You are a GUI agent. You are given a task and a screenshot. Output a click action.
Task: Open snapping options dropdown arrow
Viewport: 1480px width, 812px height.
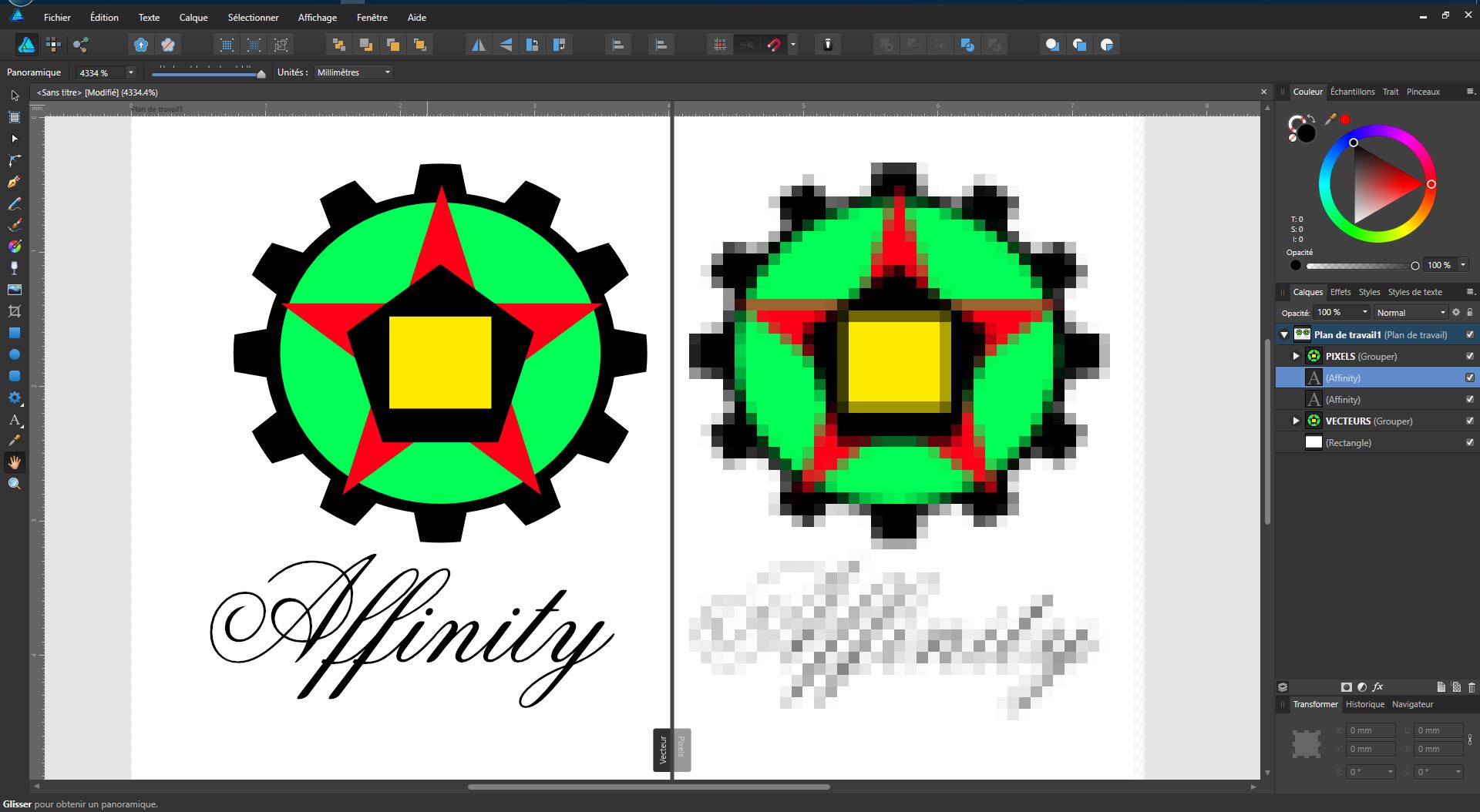click(792, 45)
